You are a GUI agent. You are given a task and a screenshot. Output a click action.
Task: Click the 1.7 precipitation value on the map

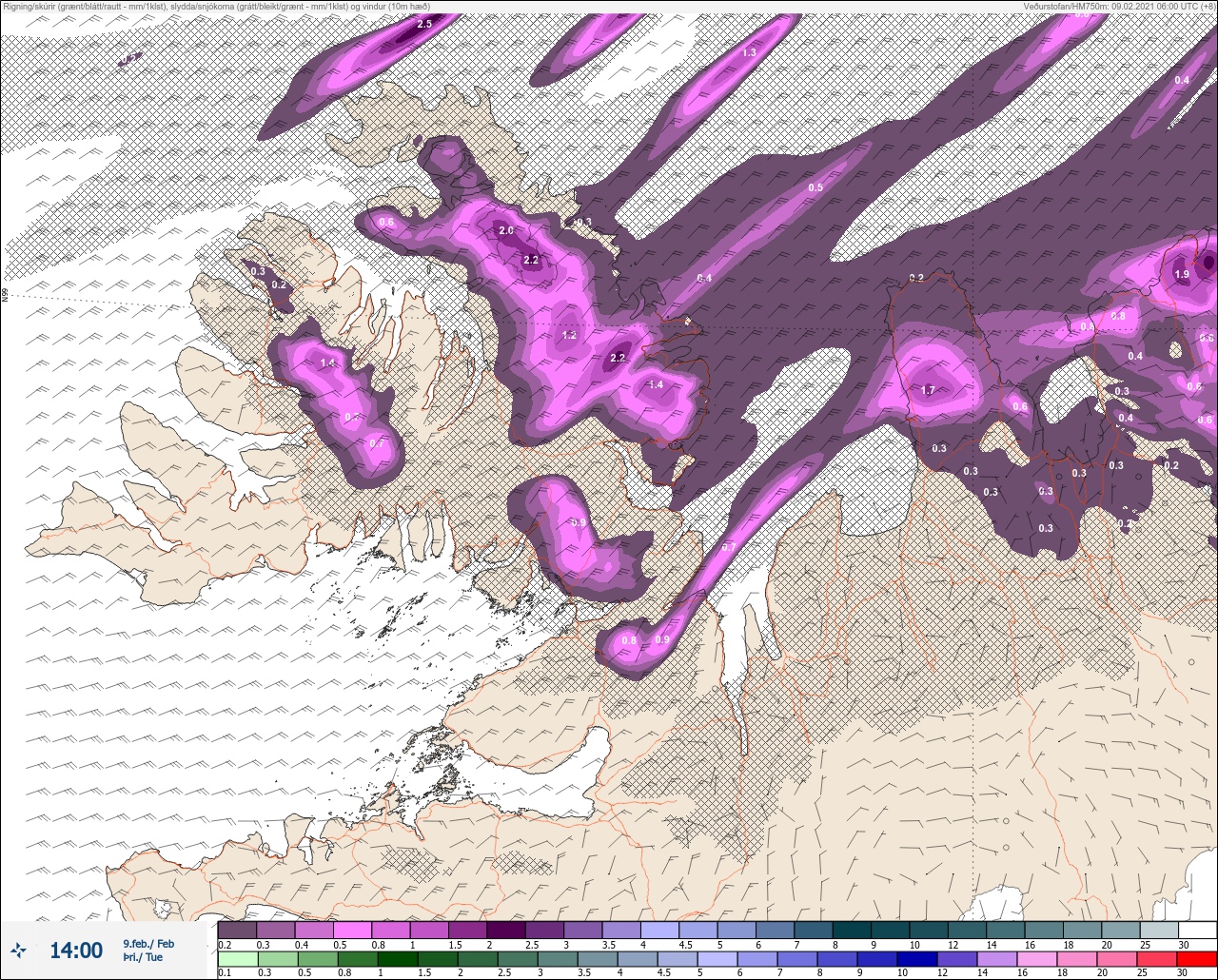point(930,390)
